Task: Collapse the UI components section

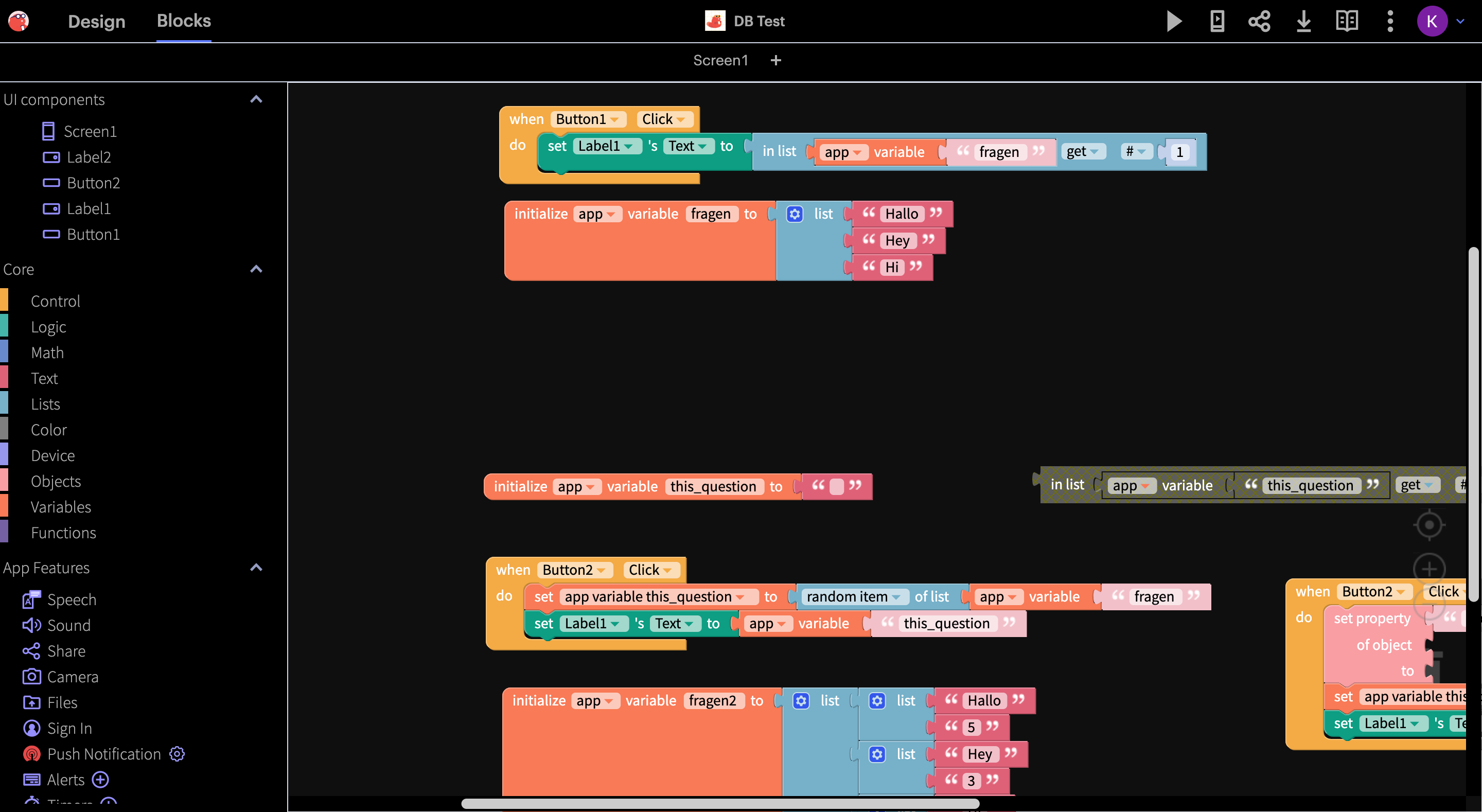Action: 256,99
